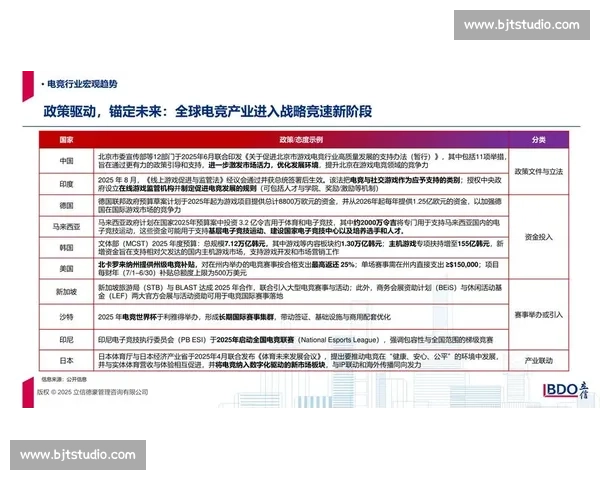Select the 印度 country cell
Image resolution: width=600 pixels, height=480 pixels.
66,184
